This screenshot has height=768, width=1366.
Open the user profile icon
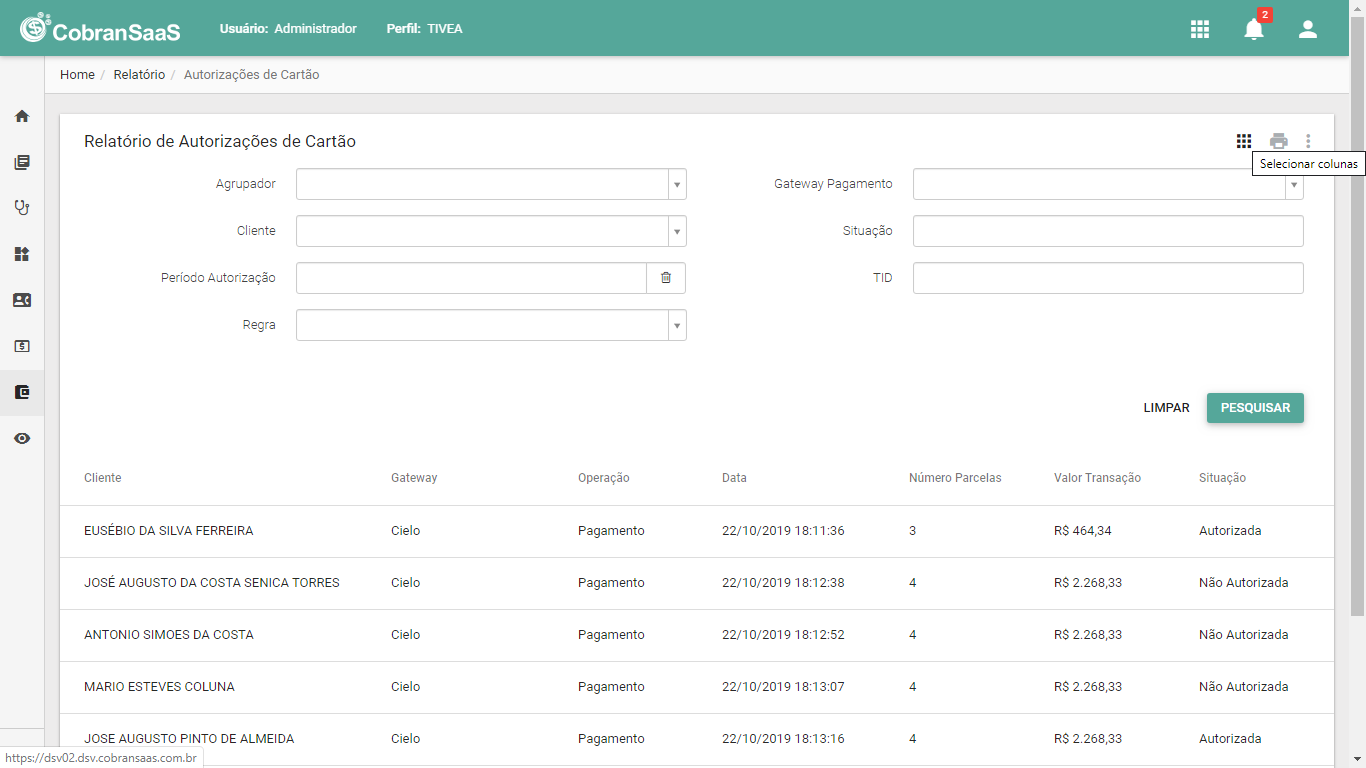[x=1308, y=29]
